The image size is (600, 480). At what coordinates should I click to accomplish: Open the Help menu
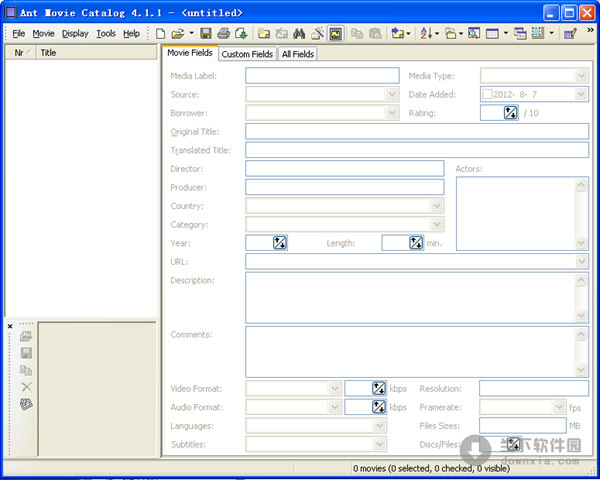pyautogui.click(x=131, y=34)
